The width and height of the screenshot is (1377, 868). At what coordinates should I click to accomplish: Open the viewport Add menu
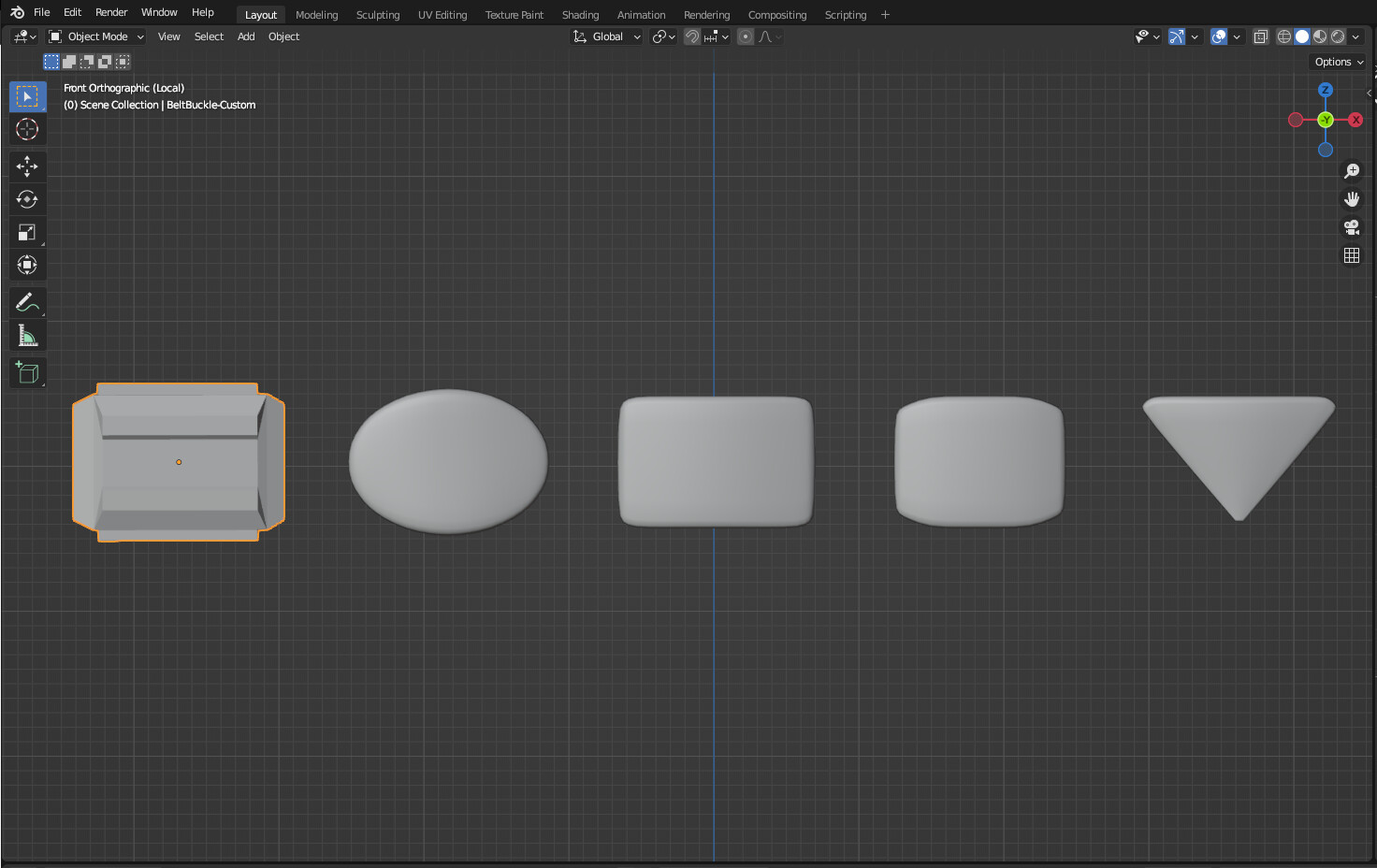click(x=246, y=36)
